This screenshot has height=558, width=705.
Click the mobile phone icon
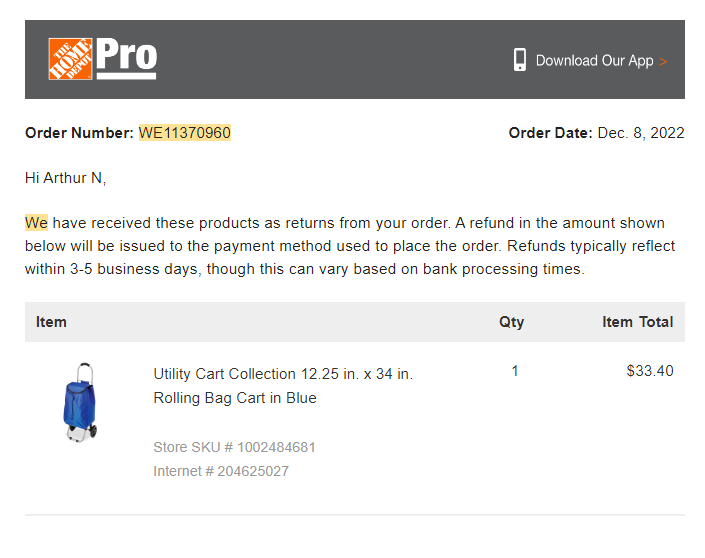tap(520, 59)
